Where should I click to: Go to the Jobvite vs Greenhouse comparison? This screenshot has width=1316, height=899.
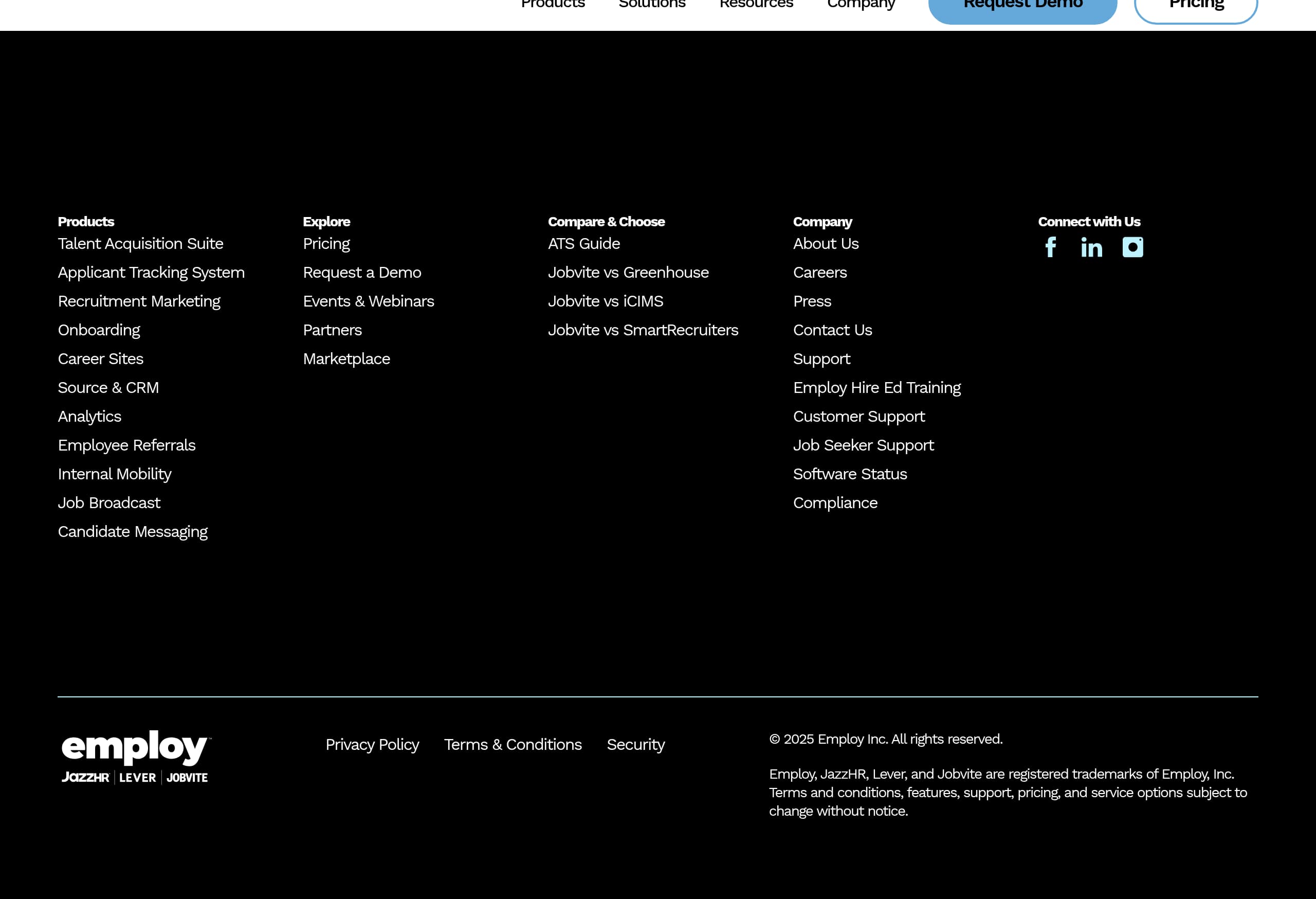629,273
